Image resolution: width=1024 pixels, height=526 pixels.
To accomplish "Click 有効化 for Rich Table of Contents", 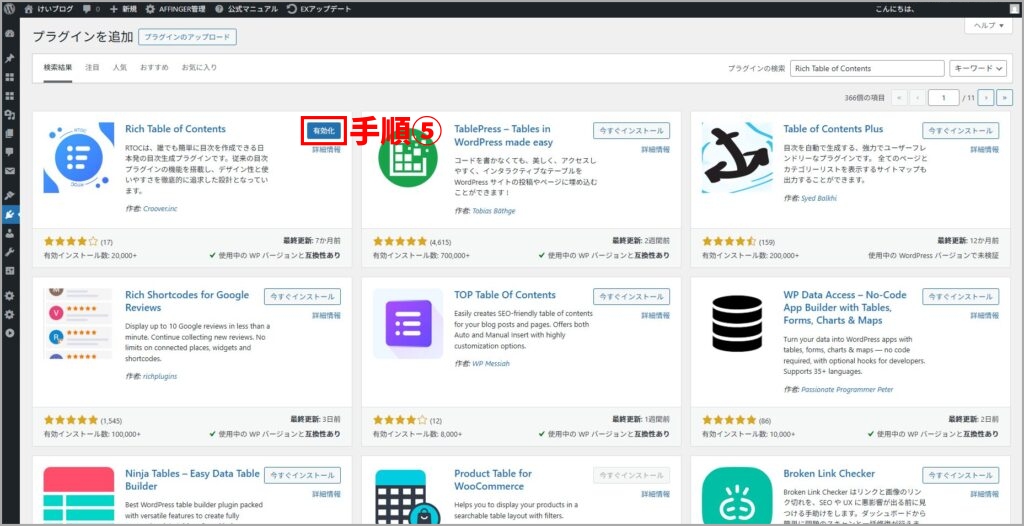I will [323, 130].
